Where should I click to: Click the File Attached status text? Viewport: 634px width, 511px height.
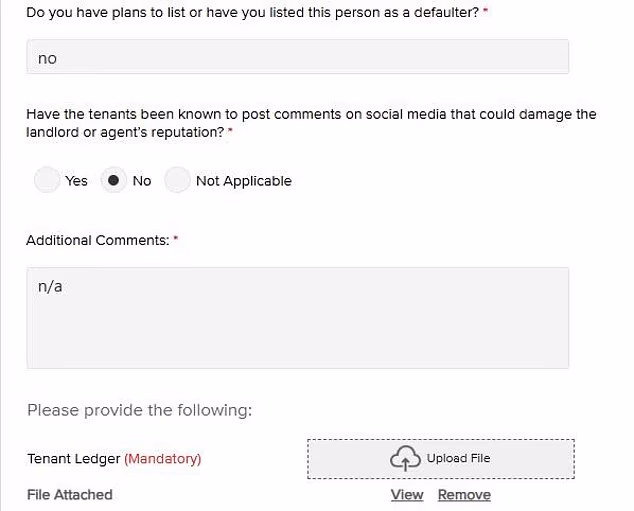69,495
